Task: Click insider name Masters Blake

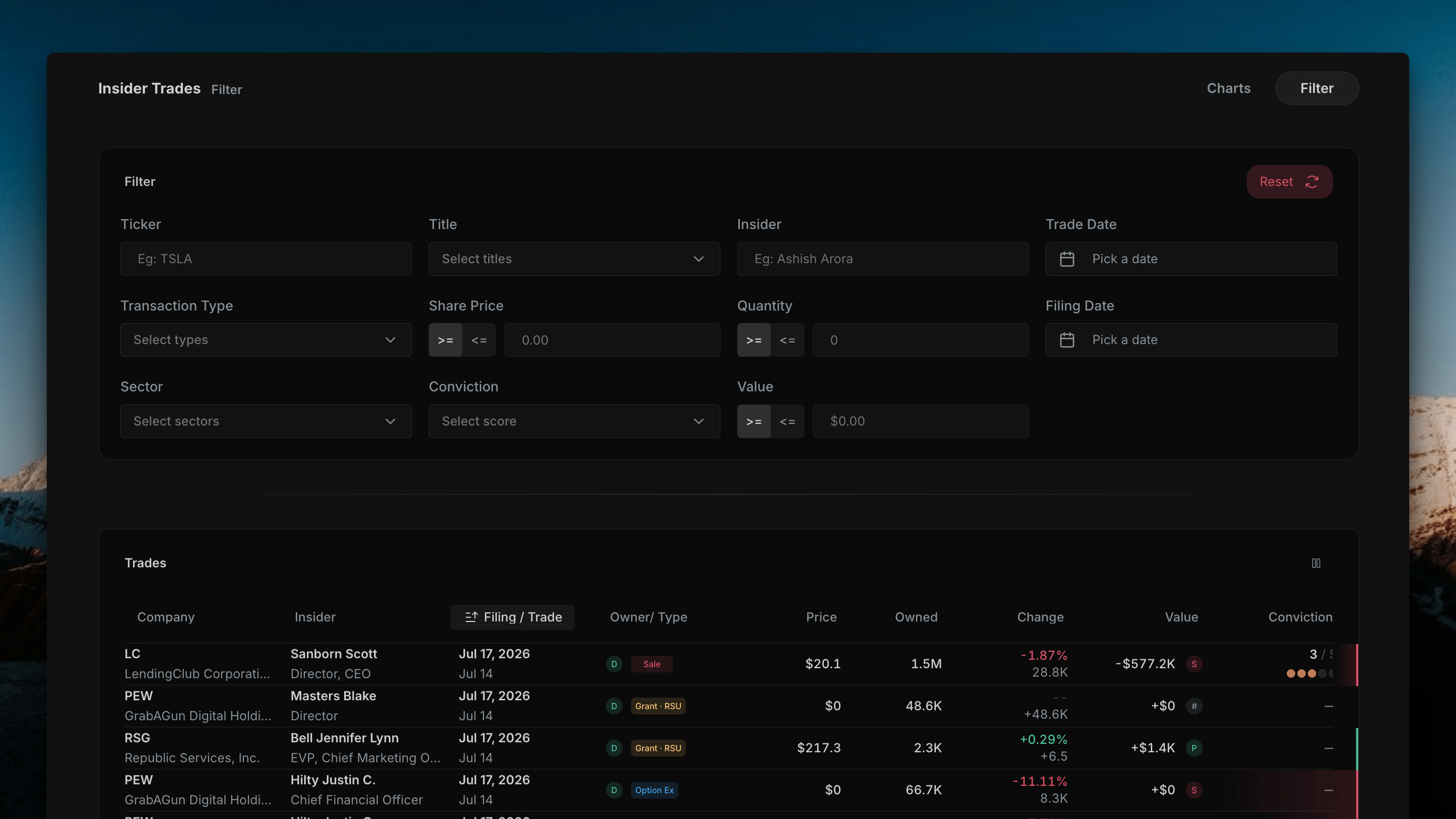Action: tap(333, 696)
